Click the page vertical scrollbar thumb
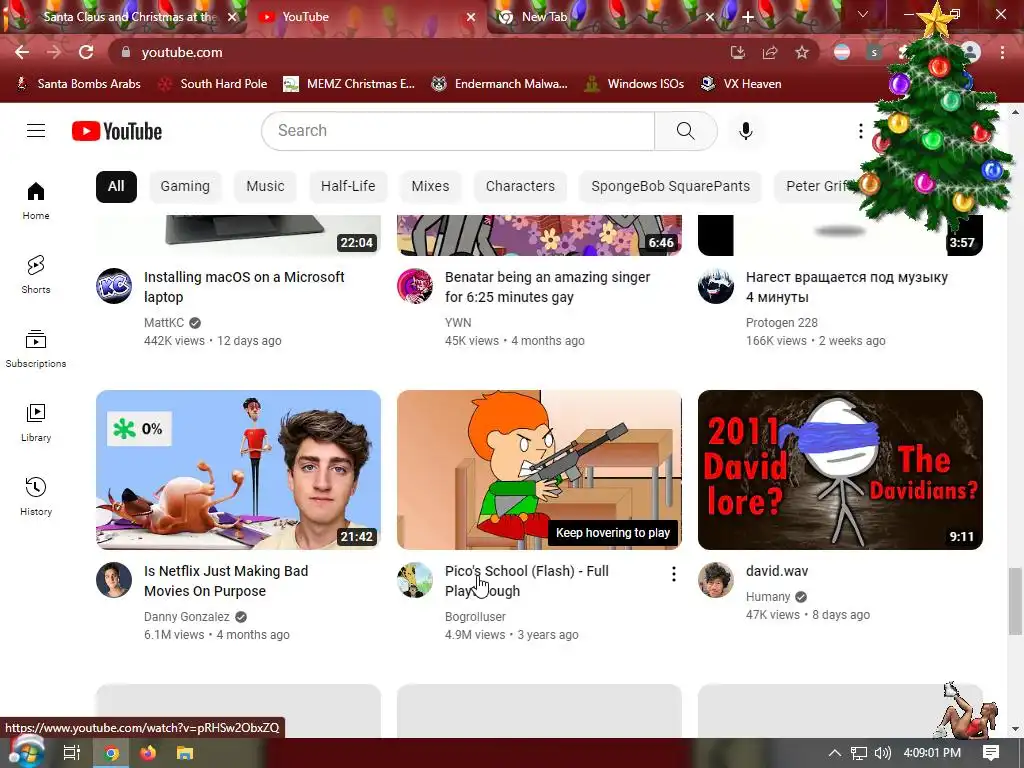This screenshot has width=1024, height=768. [1015, 601]
